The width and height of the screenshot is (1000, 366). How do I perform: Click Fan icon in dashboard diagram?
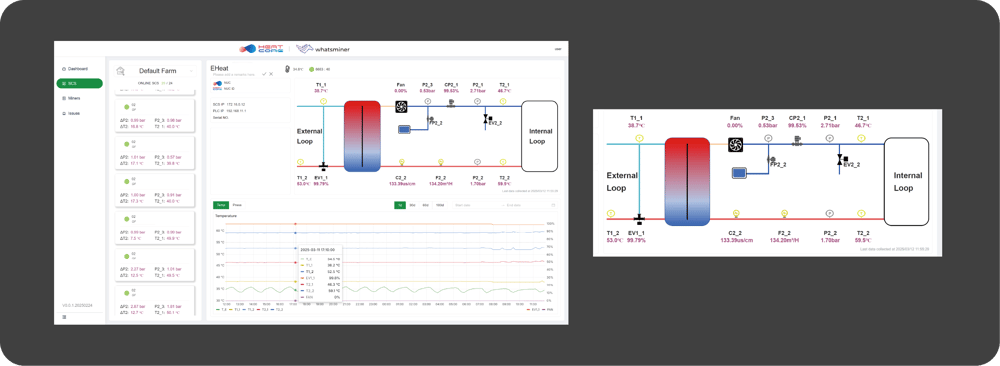tap(401, 106)
